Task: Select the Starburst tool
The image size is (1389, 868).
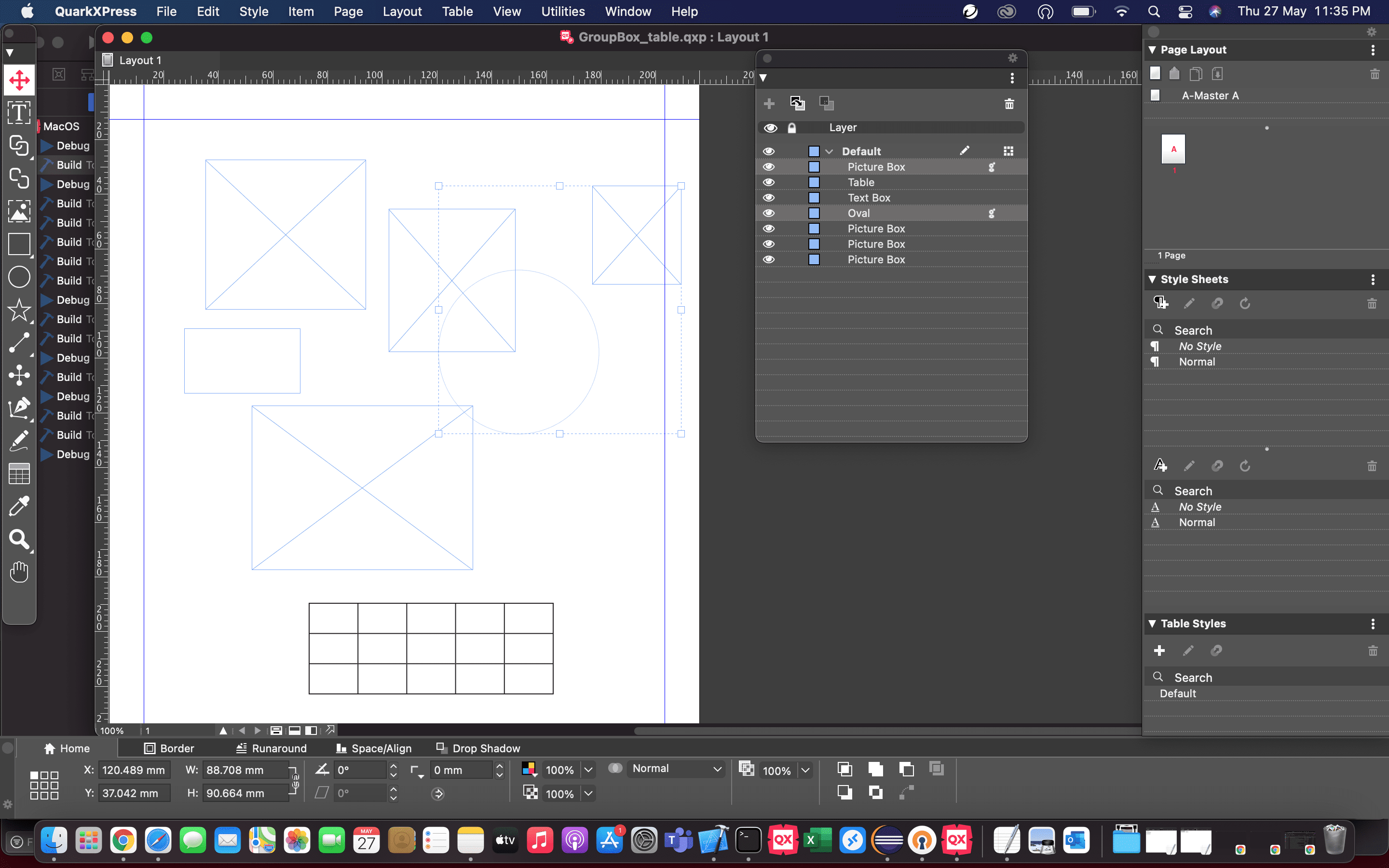Action: click(19, 311)
